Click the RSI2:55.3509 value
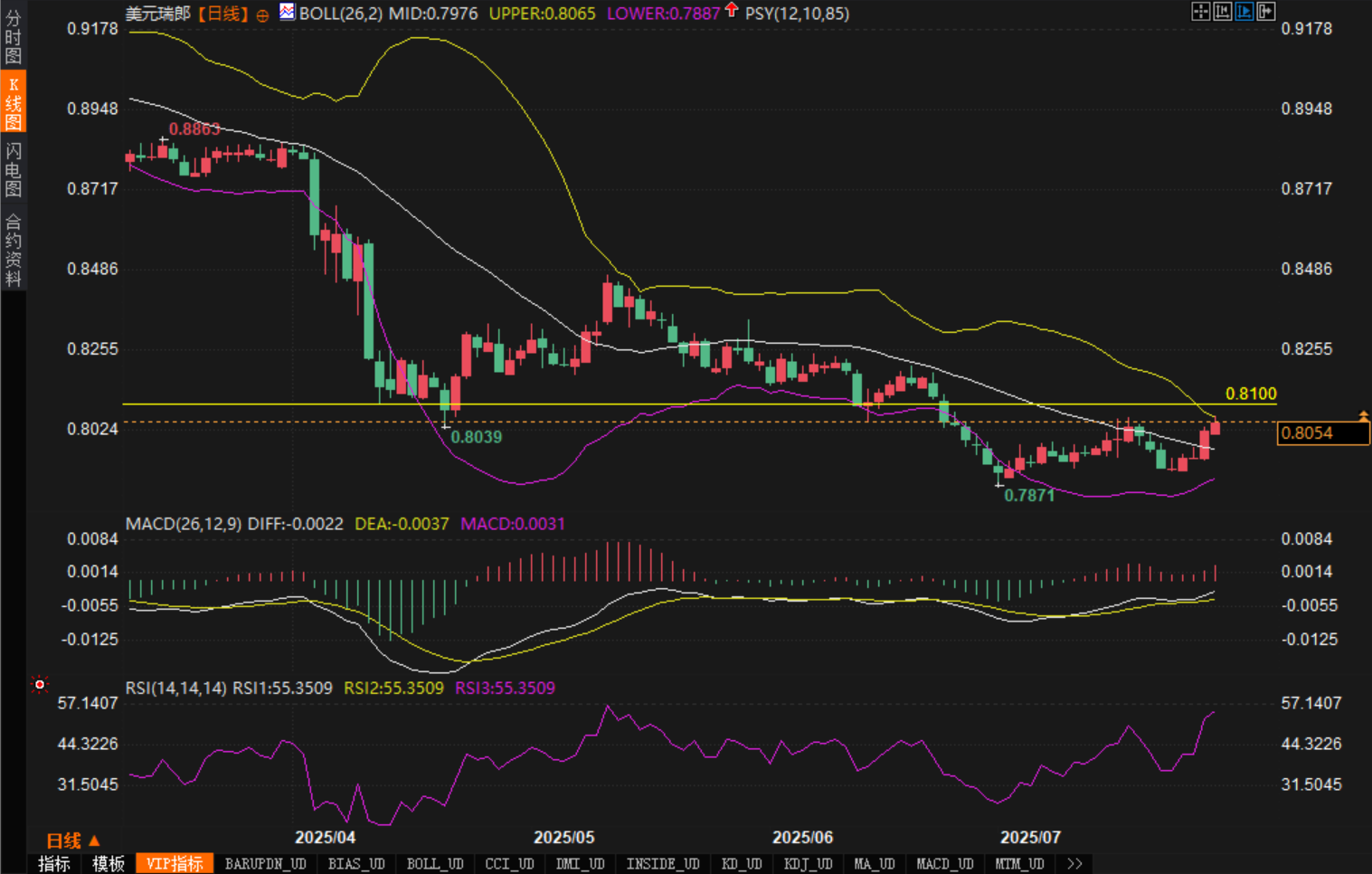The height and width of the screenshot is (874, 1372). pos(394,689)
